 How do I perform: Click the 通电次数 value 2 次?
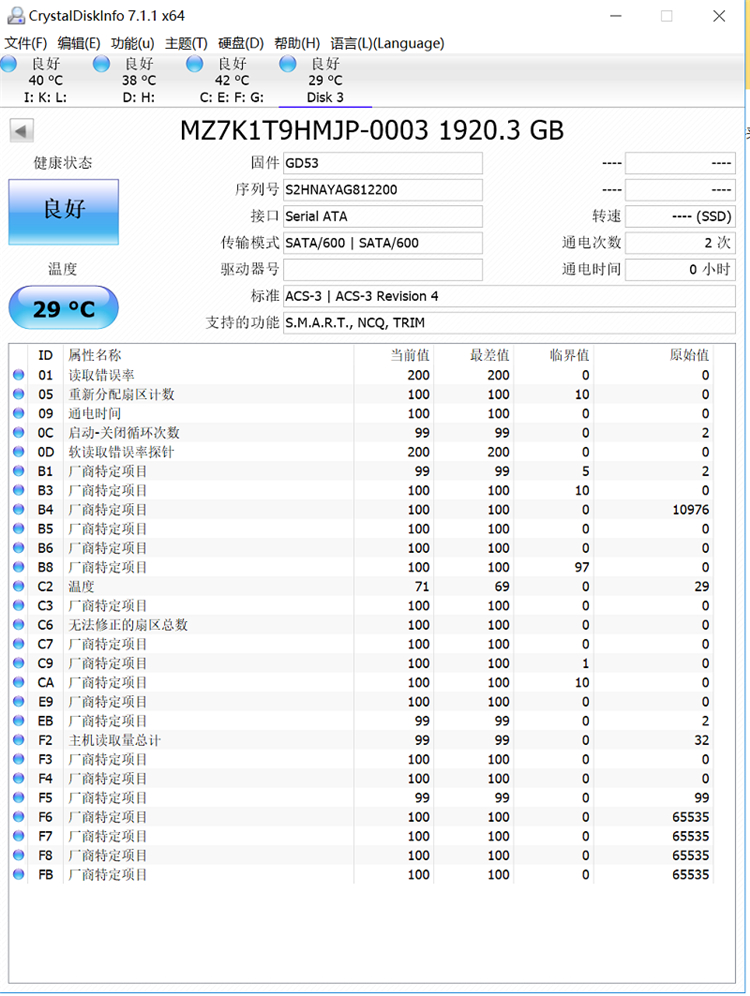click(680, 243)
